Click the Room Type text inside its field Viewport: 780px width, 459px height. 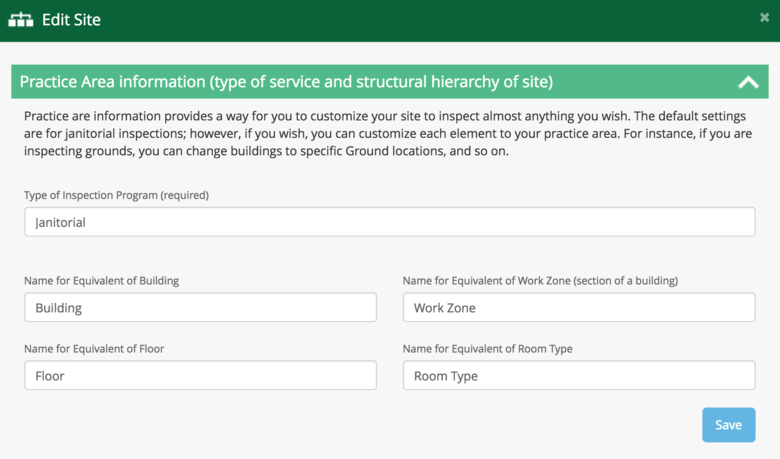[x=446, y=376]
